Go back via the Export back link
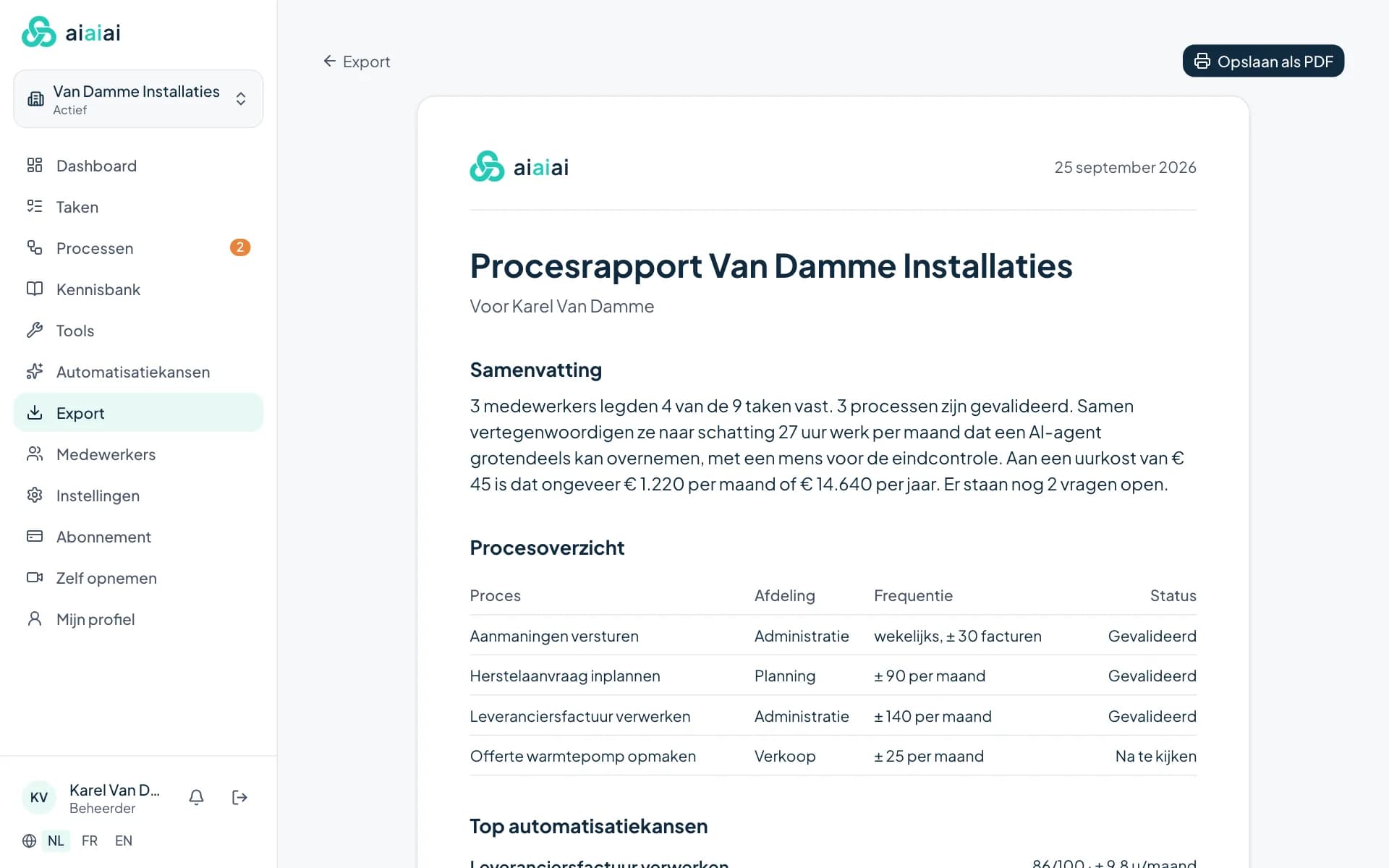1389x868 pixels. point(357,61)
